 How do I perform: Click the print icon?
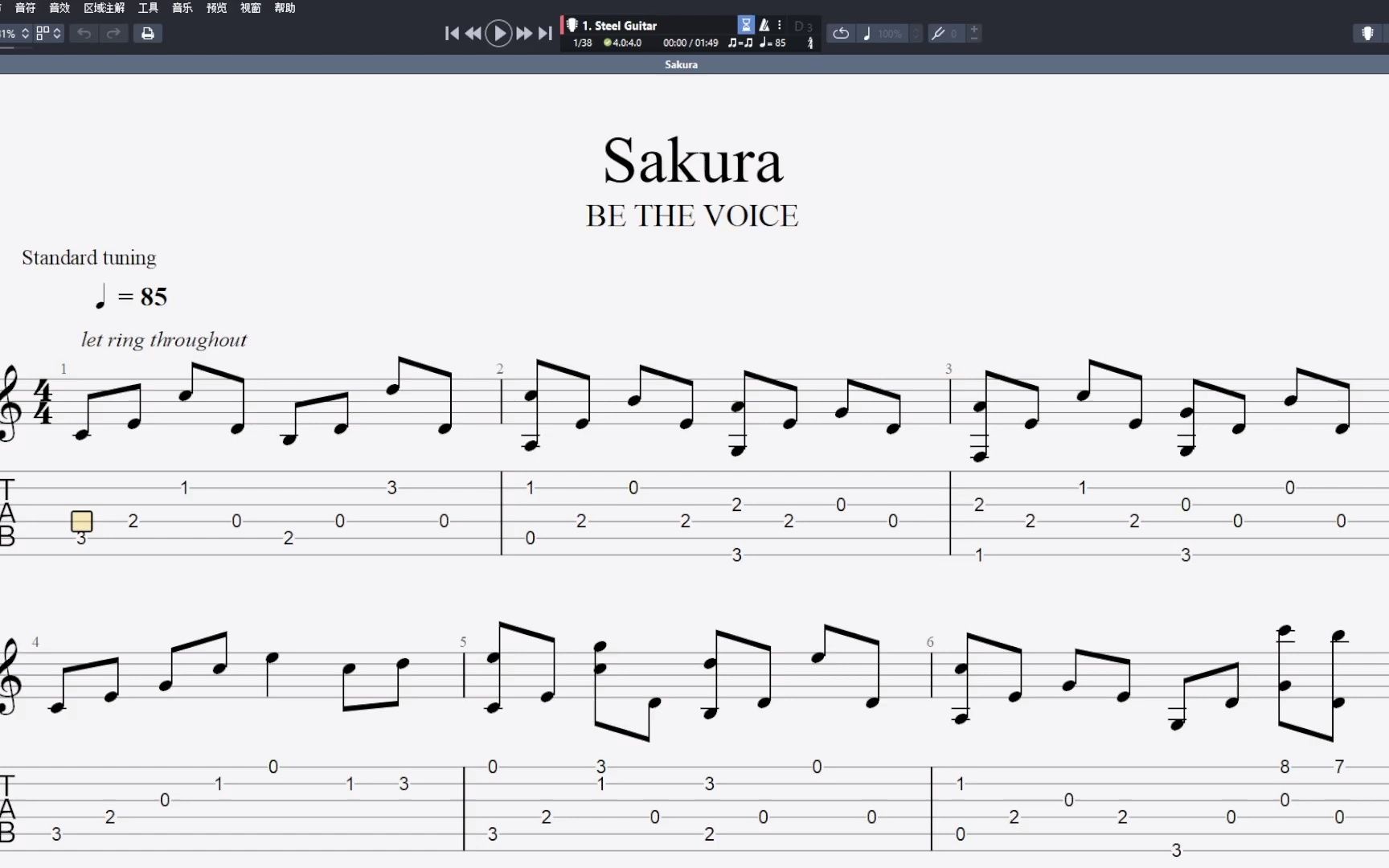pos(148,33)
